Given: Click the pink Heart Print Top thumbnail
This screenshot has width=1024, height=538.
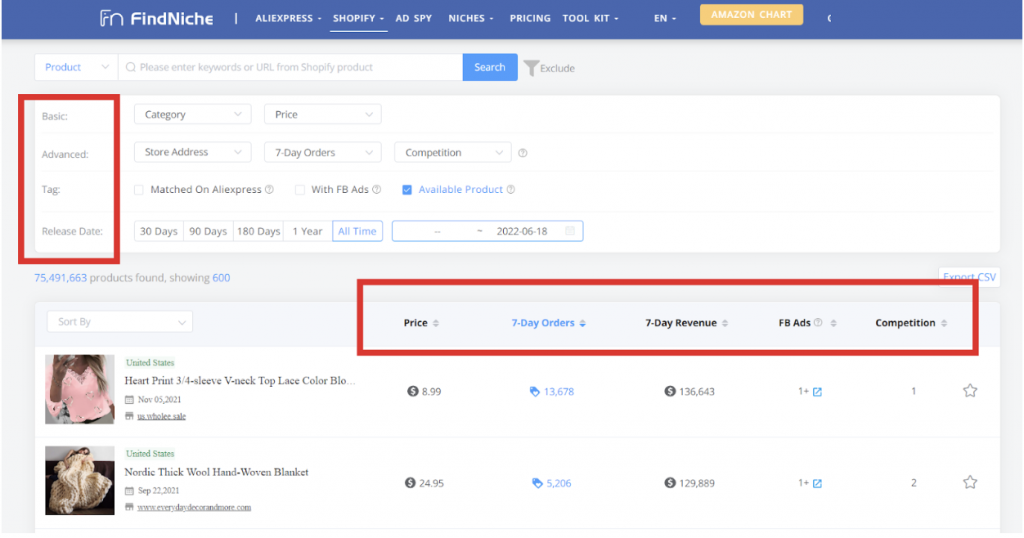Looking at the screenshot, I should (80, 389).
